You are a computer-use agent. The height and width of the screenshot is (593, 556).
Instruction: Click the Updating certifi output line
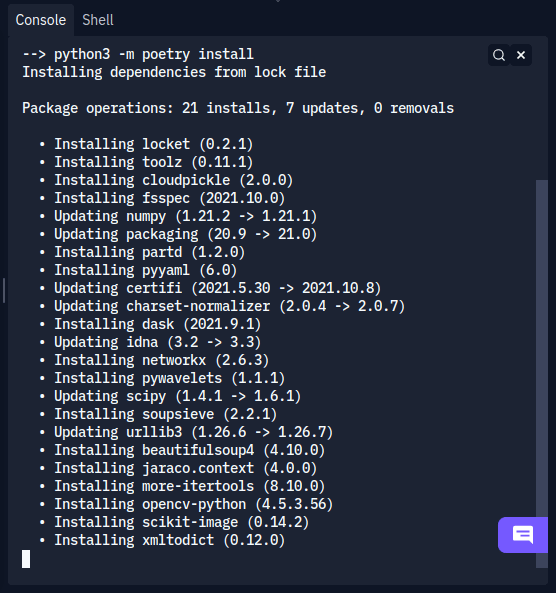(210, 288)
